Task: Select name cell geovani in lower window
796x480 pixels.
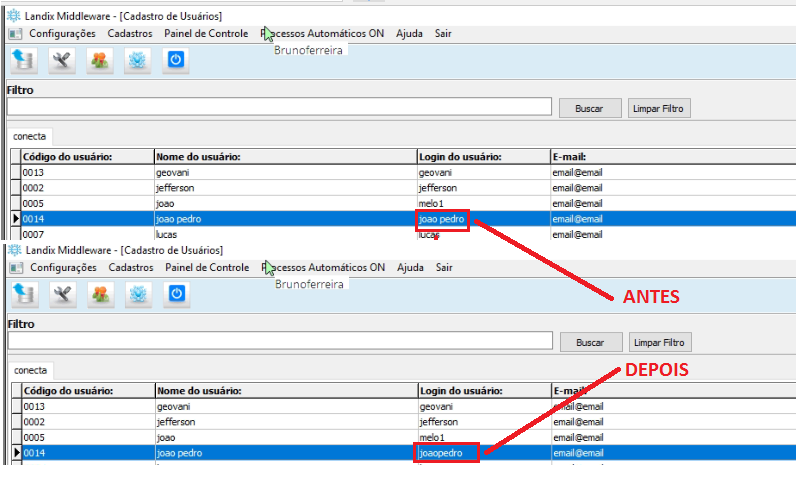Action: pyautogui.click(x=286, y=406)
